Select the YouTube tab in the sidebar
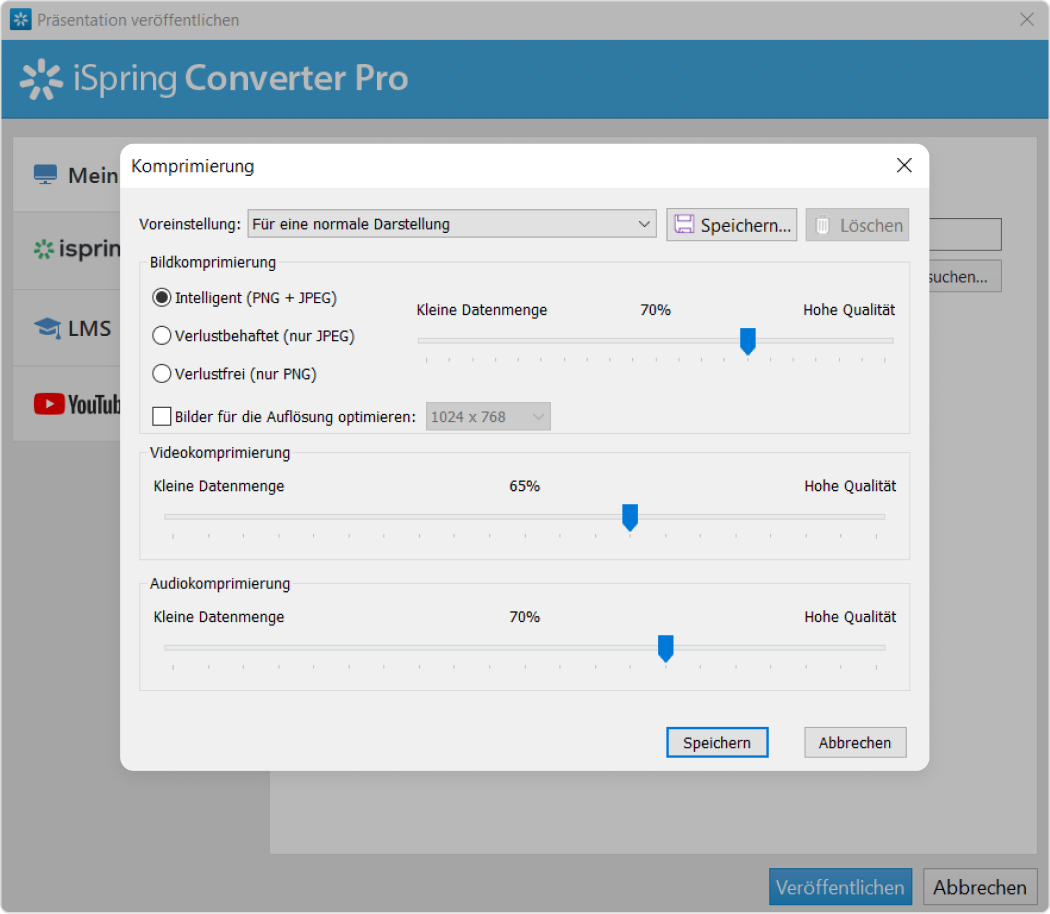 67,404
